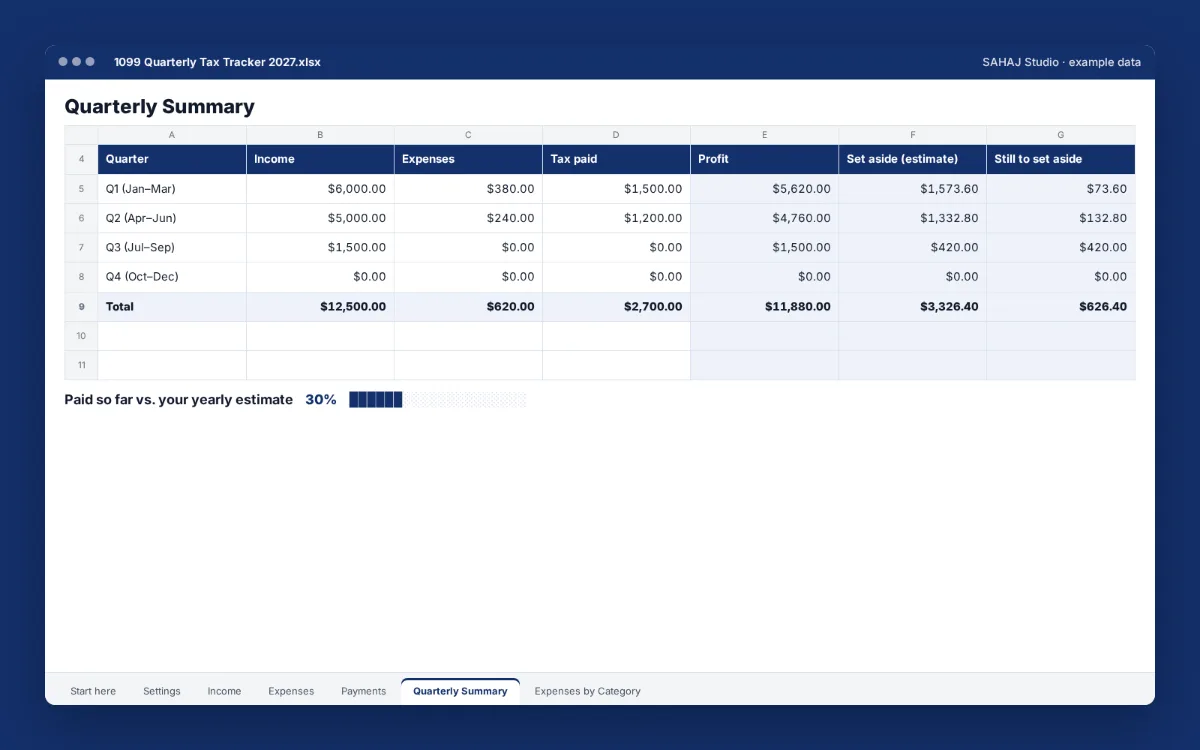Screen dimensions: 1200x750
Task: Click the $6,000.00 income cell
Action: click(x=320, y=189)
